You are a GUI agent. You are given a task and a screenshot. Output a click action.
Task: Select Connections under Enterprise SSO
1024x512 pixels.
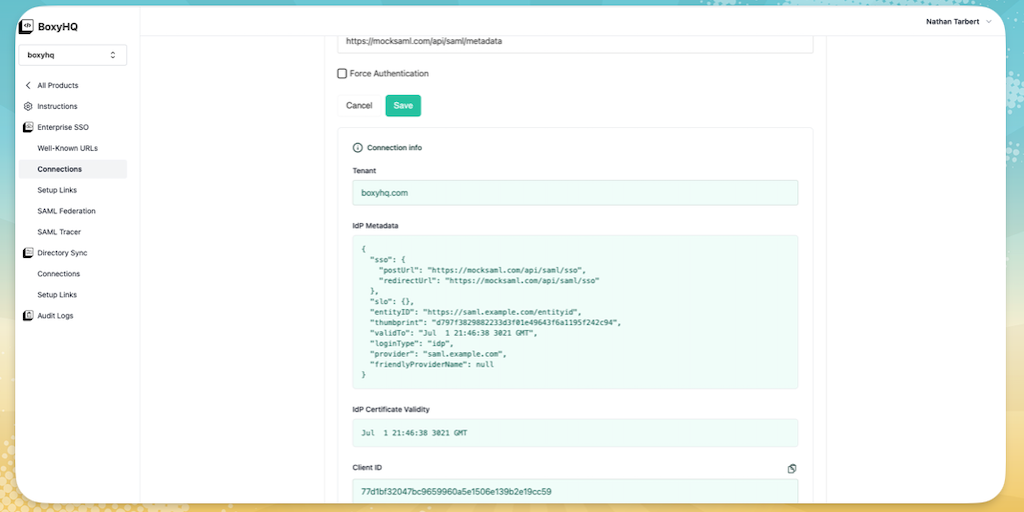pos(60,169)
